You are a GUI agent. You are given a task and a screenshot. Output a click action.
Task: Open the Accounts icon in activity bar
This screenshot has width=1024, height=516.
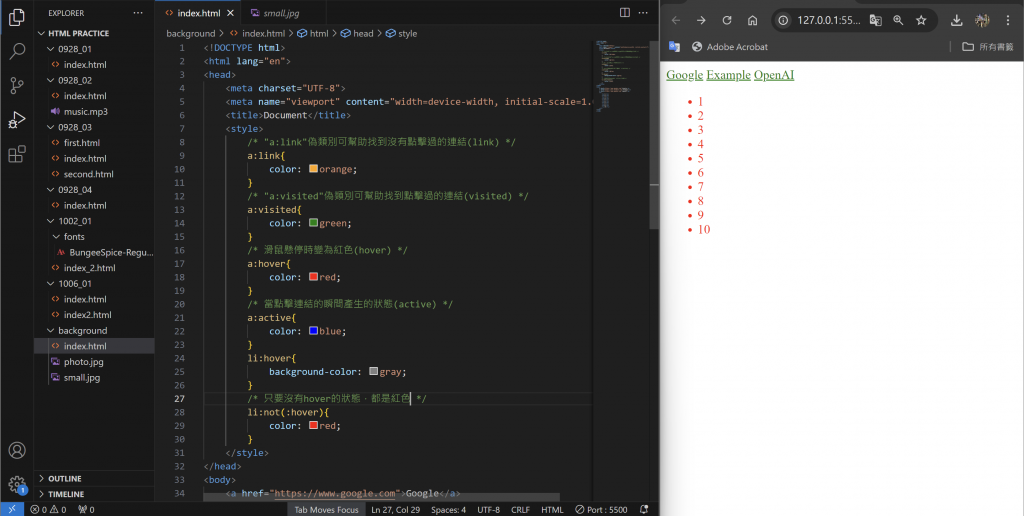point(17,451)
